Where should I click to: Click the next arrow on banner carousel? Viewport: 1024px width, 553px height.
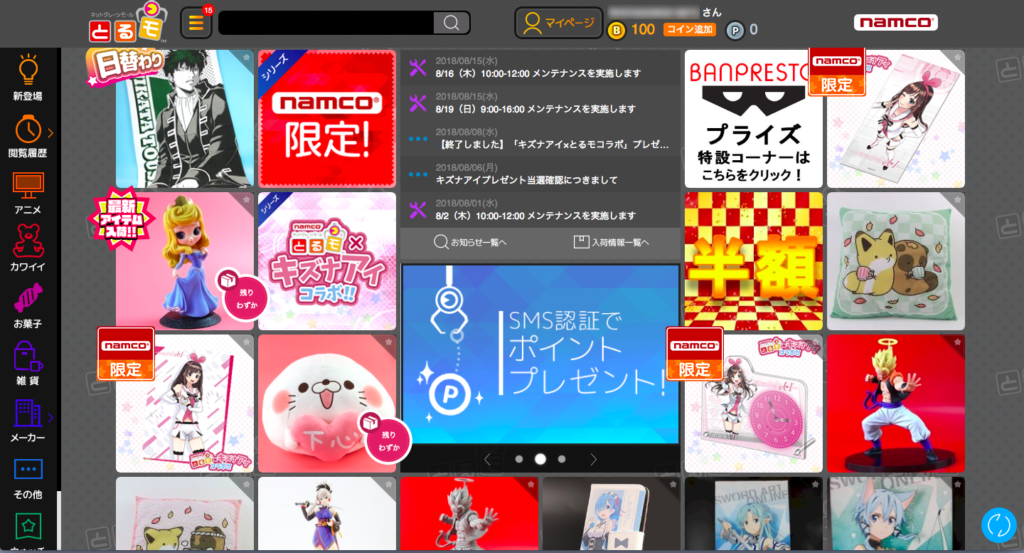pyautogui.click(x=593, y=459)
